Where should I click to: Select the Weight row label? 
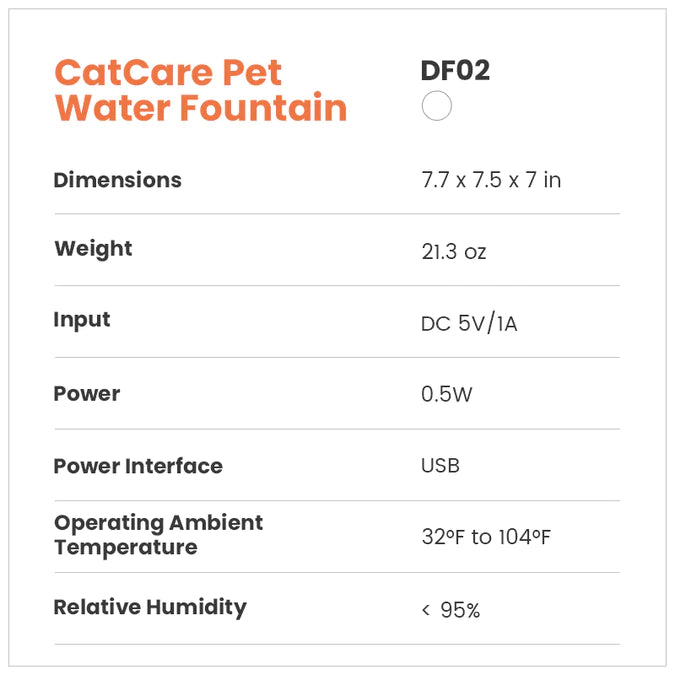pyautogui.click(x=93, y=248)
